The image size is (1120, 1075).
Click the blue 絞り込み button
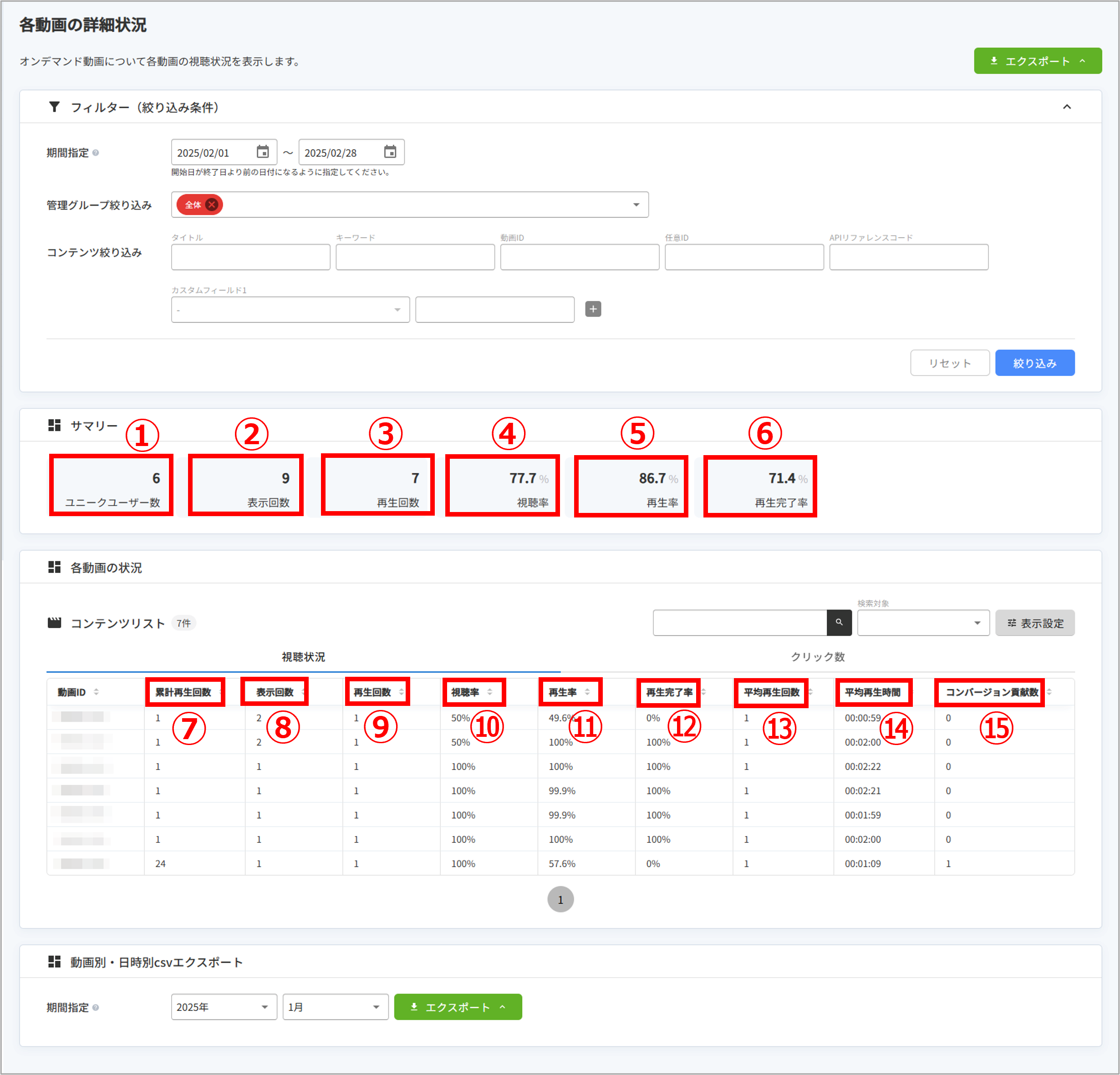tap(1034, 363)
